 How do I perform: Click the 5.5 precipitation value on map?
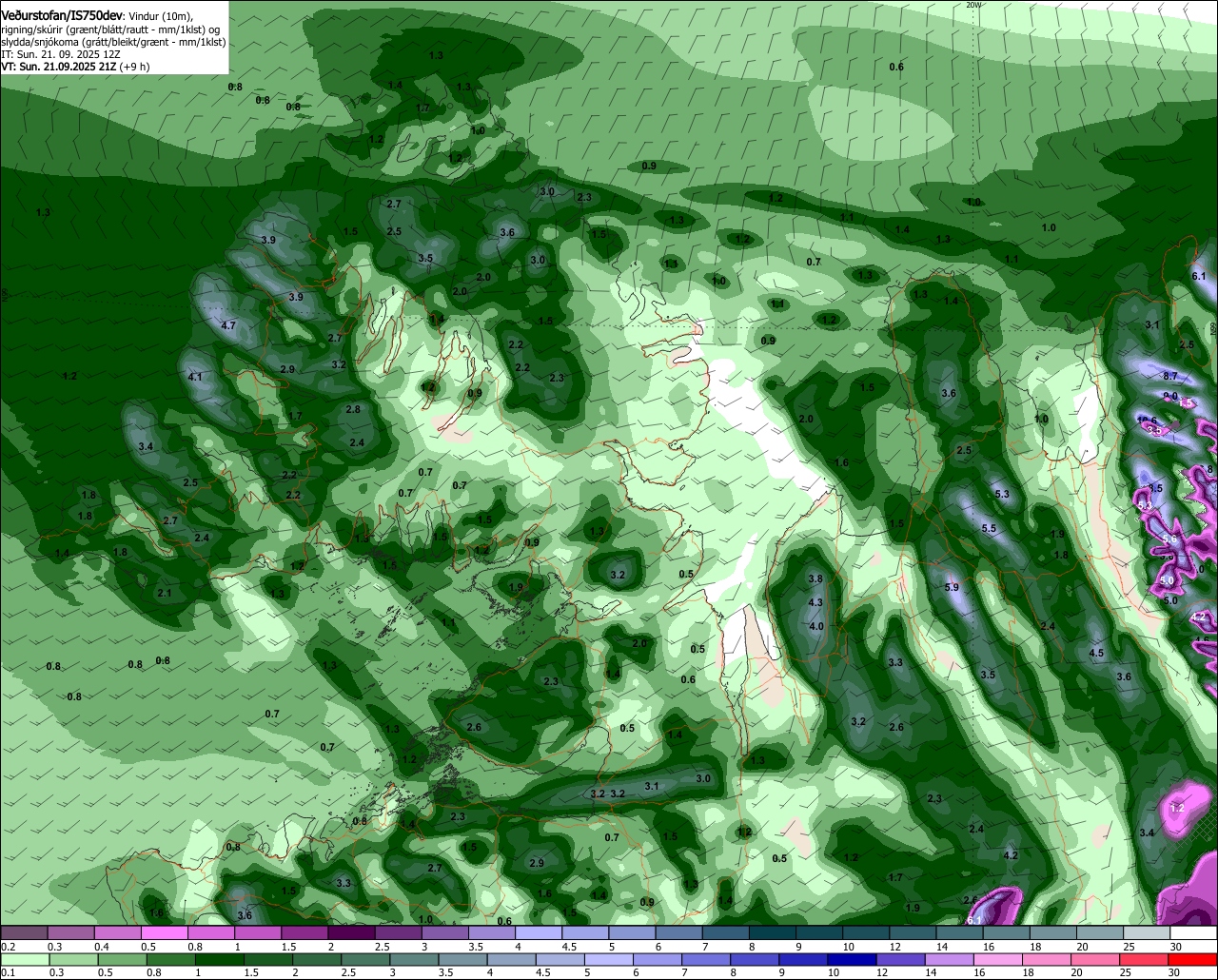pyautogui.click(x=989, y=528)
